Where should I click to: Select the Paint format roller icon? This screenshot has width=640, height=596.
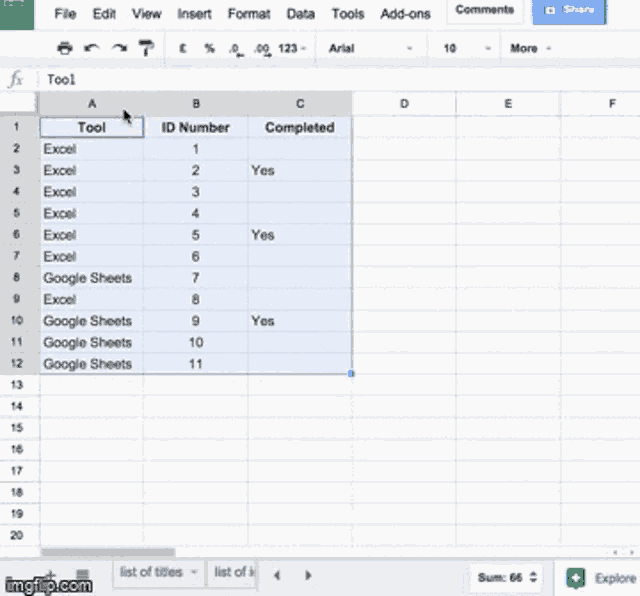[147, 48]
